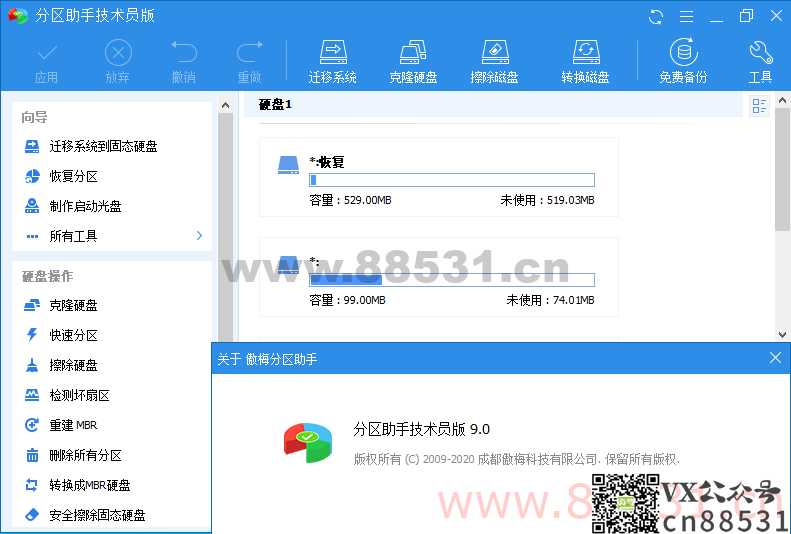The width and height of the screenshot is (791, 534).
Task: Click the *:恢复 partition usage bar
Action: tap(452, 180)
